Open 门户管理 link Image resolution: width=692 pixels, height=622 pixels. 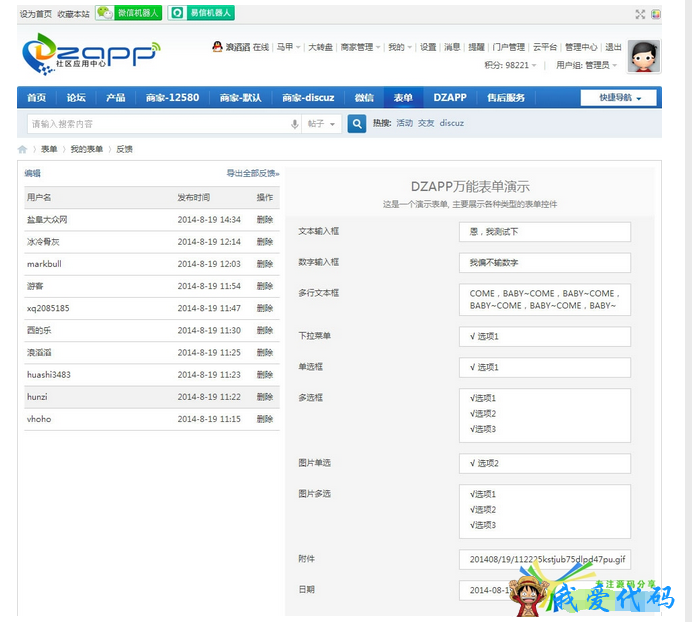508,47
